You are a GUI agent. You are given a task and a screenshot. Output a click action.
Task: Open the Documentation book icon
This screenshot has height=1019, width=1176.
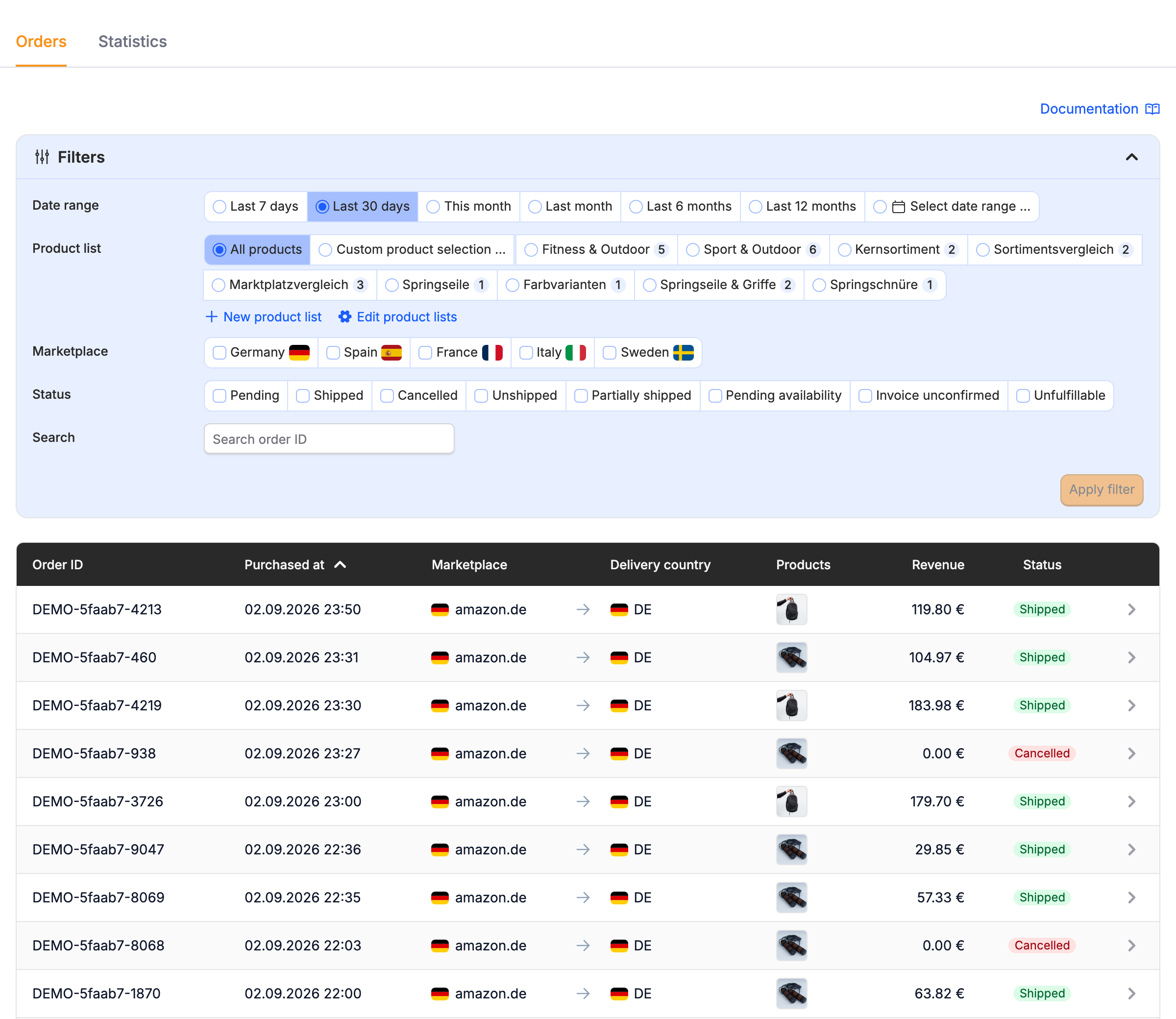[x=1152, y=109]
